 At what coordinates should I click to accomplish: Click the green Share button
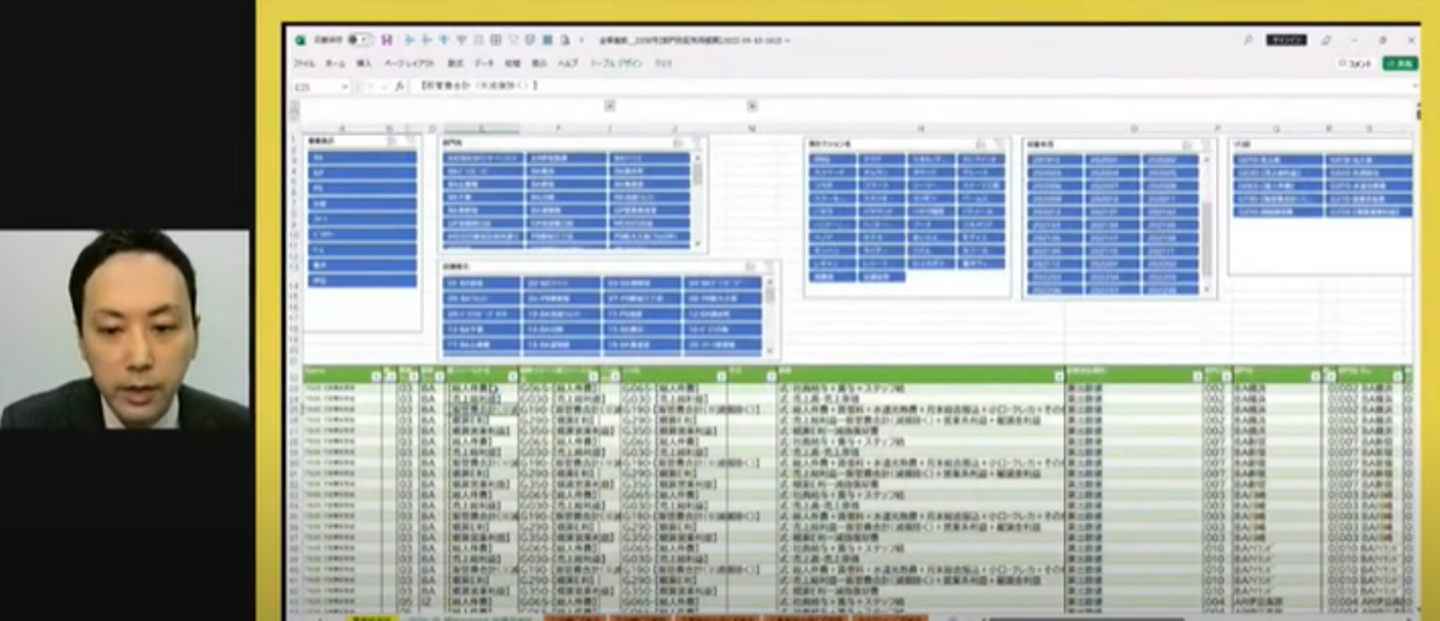coord(1400,63)
